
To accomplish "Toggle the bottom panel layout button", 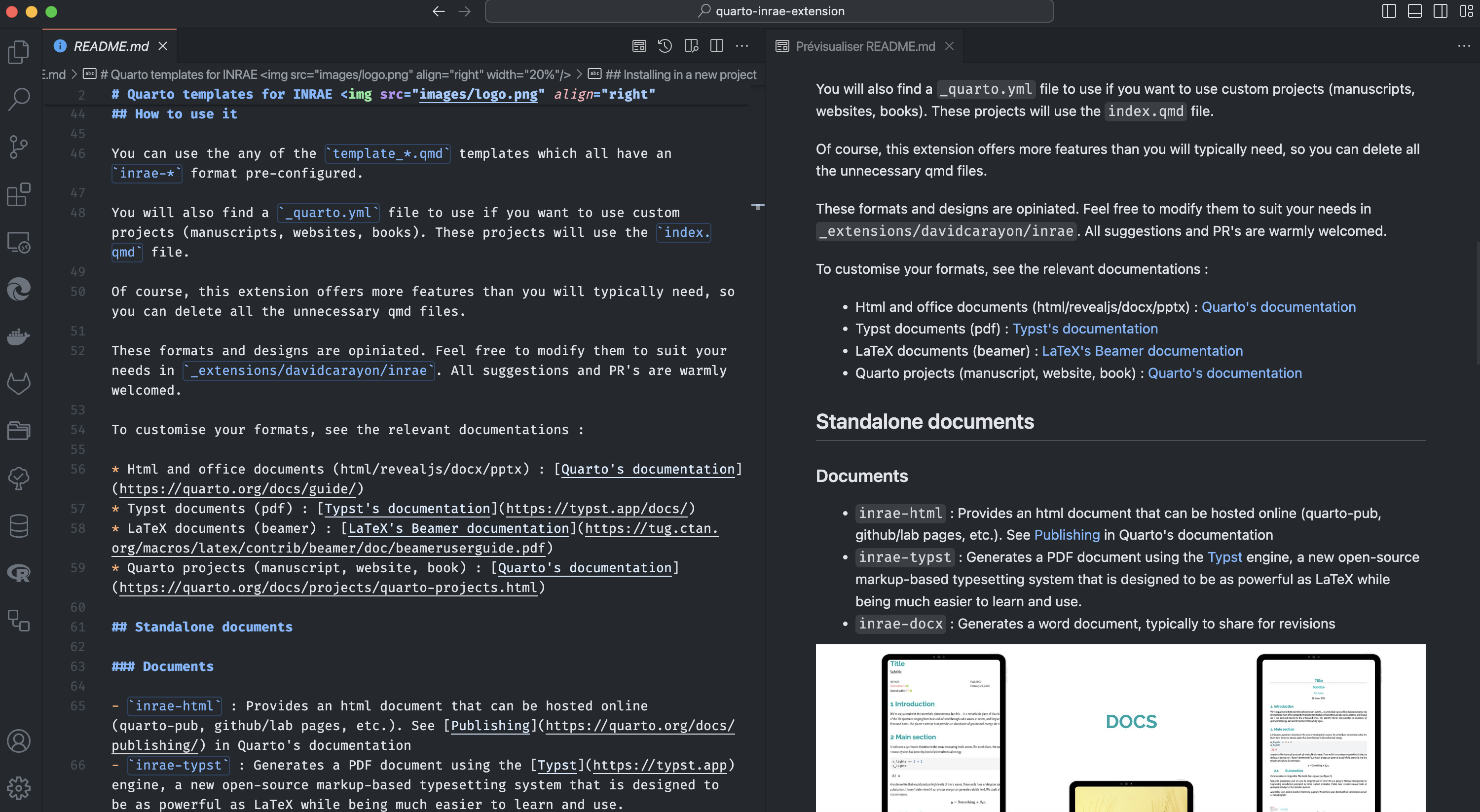I will pos(1414,11).
